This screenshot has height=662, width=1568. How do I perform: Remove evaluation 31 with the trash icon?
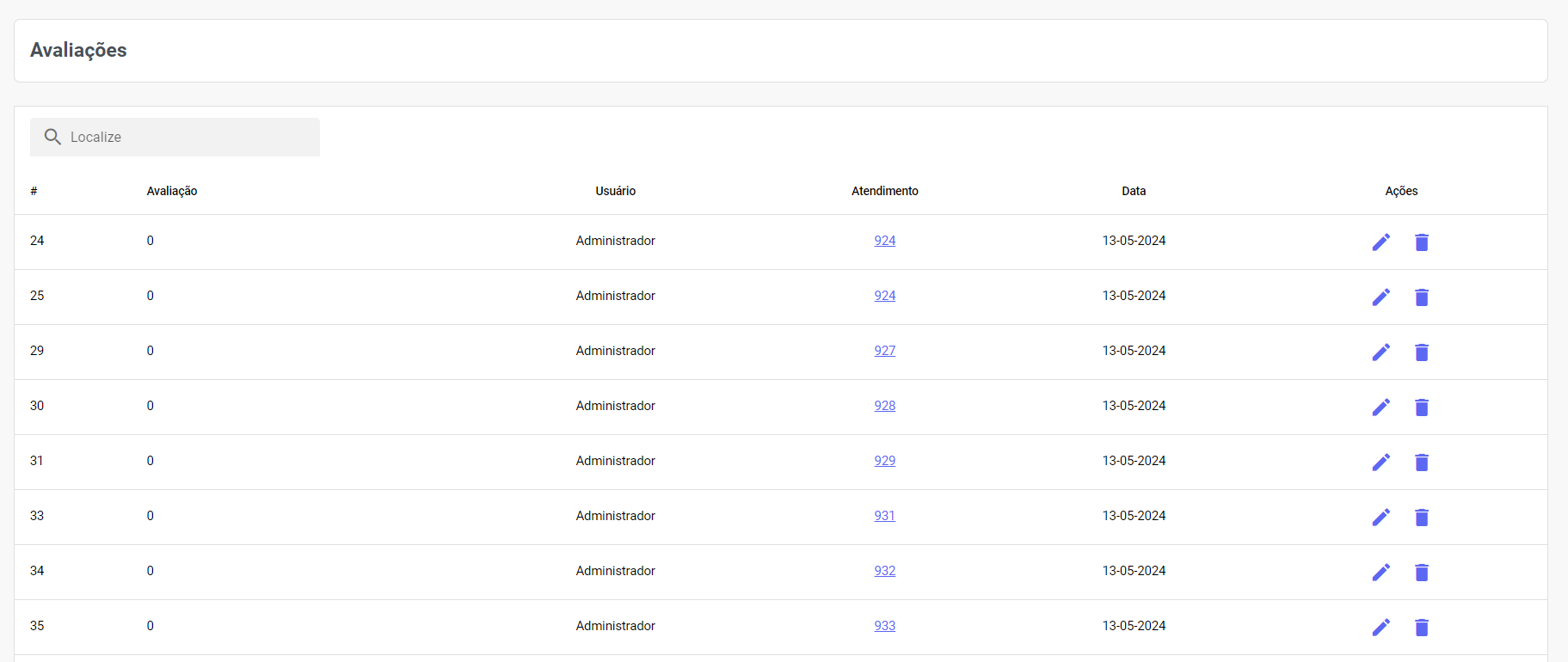tap(1421, 463)
